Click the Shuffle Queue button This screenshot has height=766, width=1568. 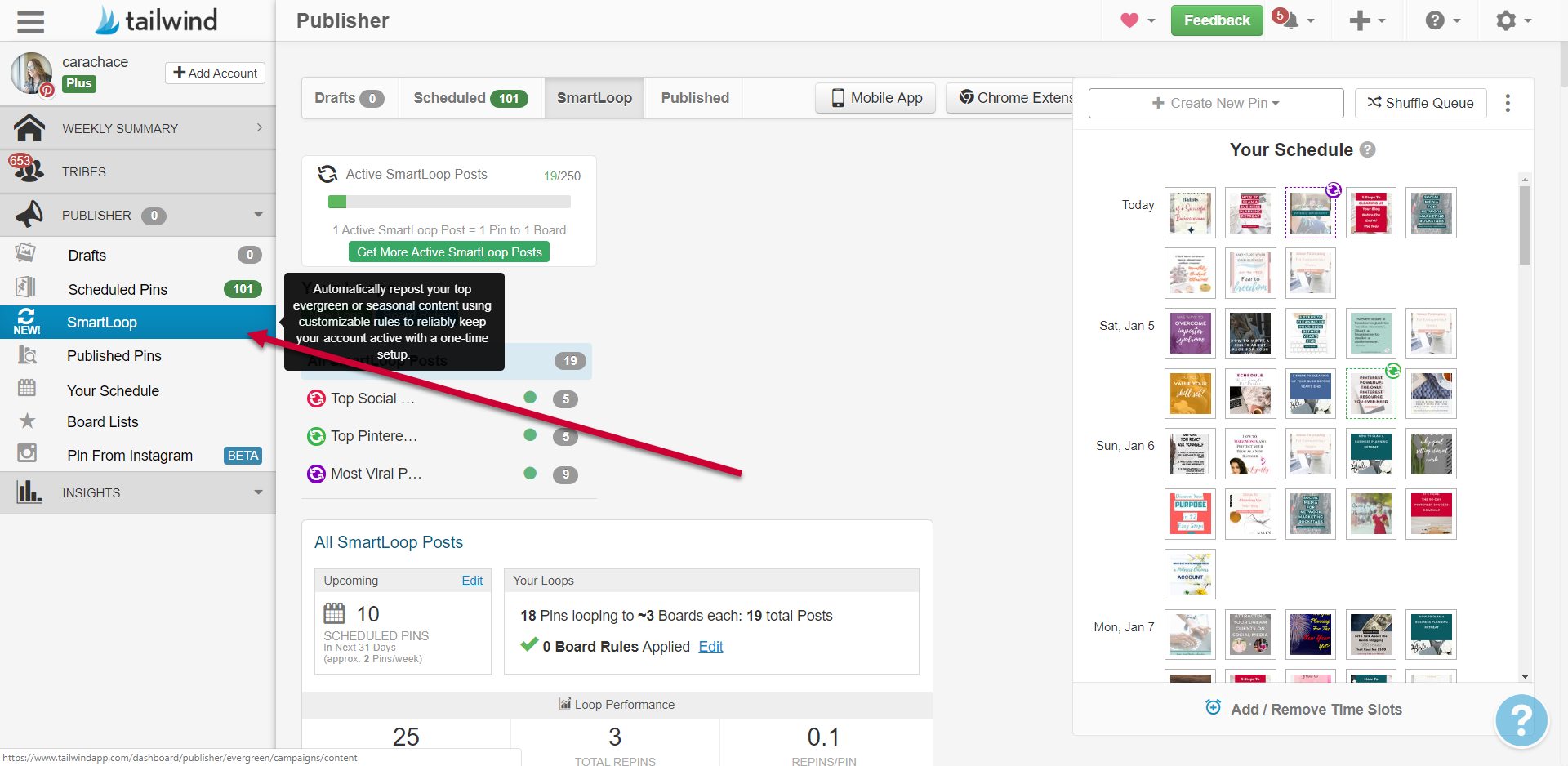pyautogui.click(x=1421, y=103)
